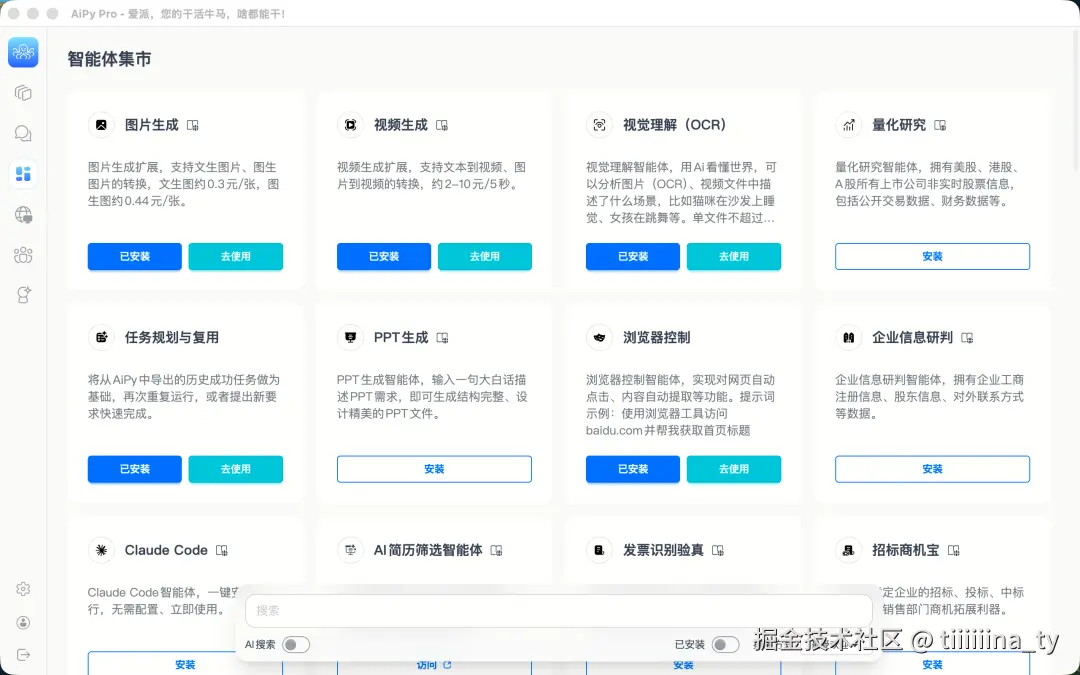This screenshot has height=675, width=1080.
Task: Click the 发票识别验真 invoice icon
Action: (599, 550)
